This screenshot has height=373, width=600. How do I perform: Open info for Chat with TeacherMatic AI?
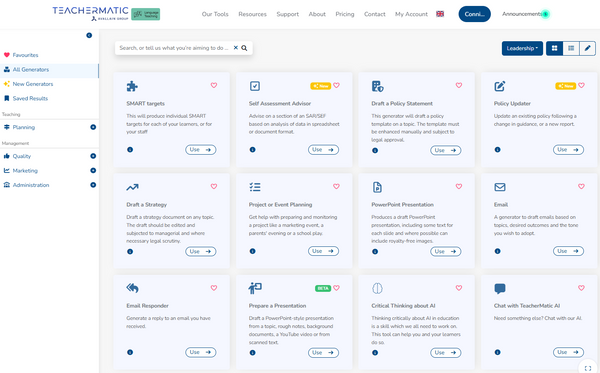pos(497,352)
